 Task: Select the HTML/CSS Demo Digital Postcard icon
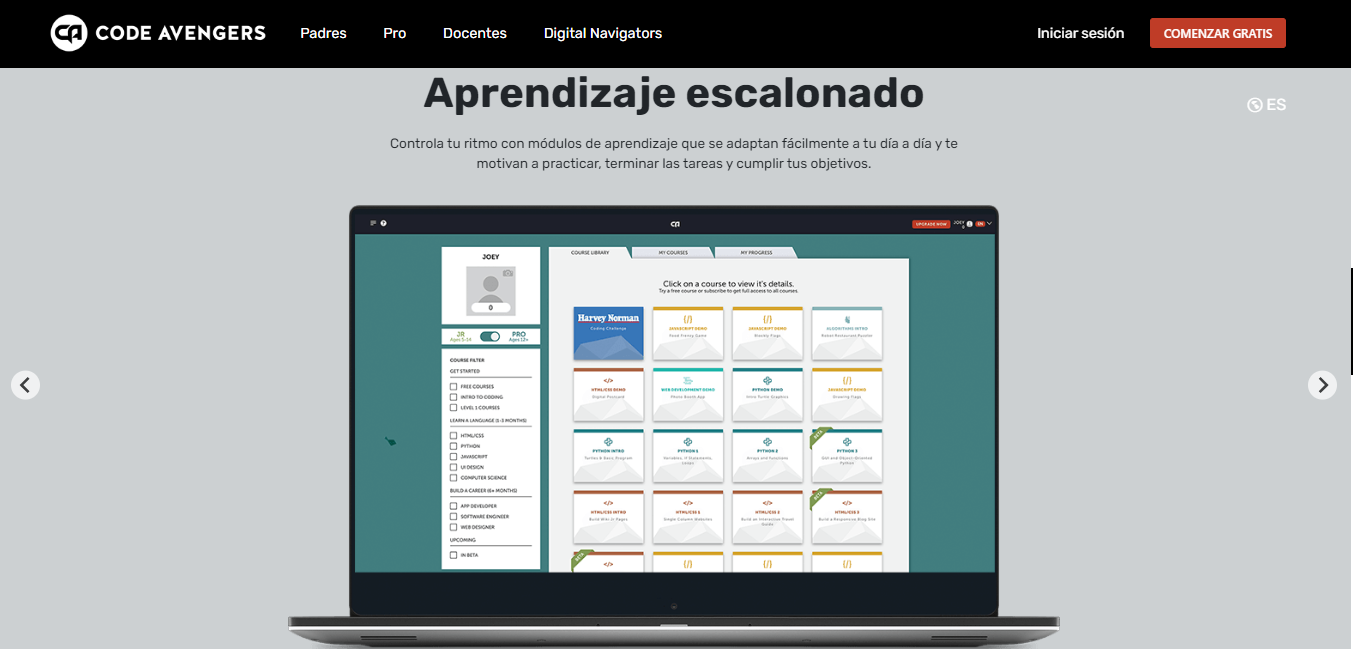point(608,379)
